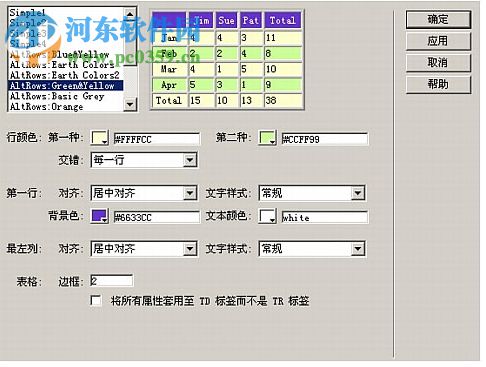Toggle apply attributes to TD tags checkbox
Viewport: 486px width, 367px height.
(96, 300)
